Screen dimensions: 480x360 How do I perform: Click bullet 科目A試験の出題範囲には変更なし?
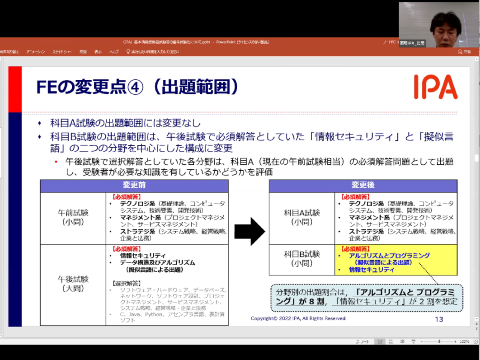pyautogui.click(x=125, y=123)
